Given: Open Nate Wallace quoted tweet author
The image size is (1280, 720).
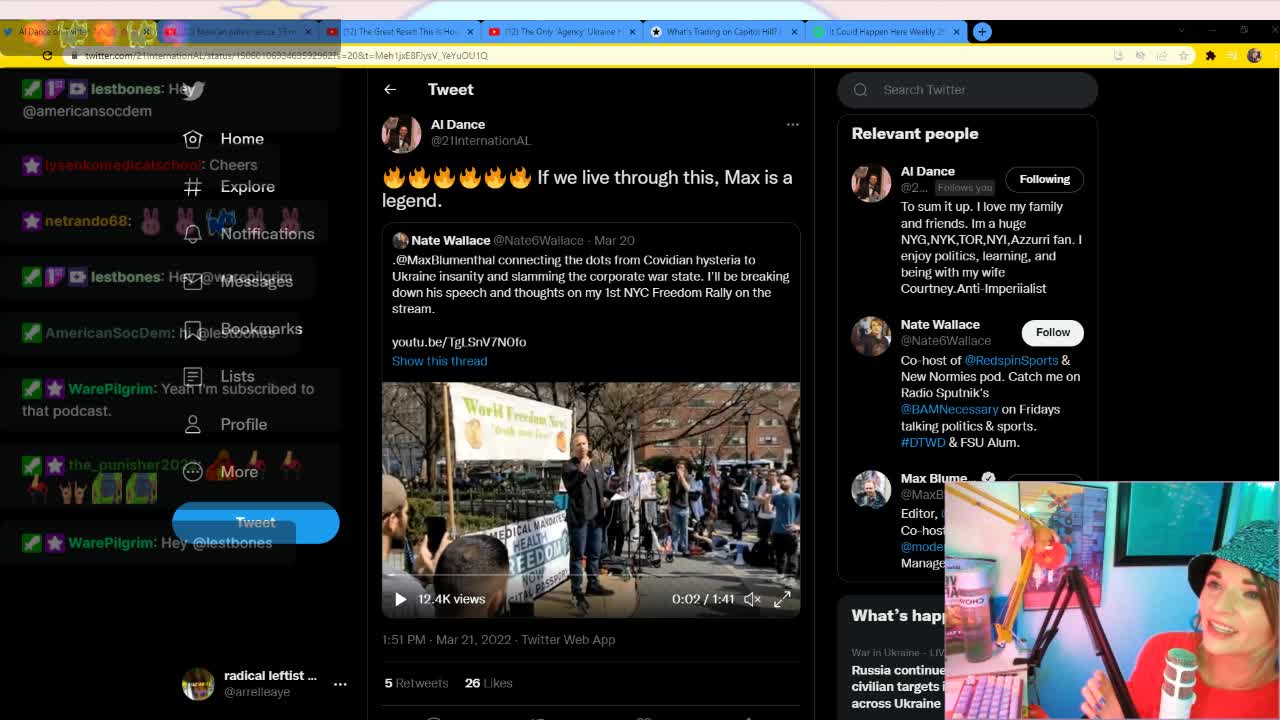Looking at the screenshot, I should point(450,240).
